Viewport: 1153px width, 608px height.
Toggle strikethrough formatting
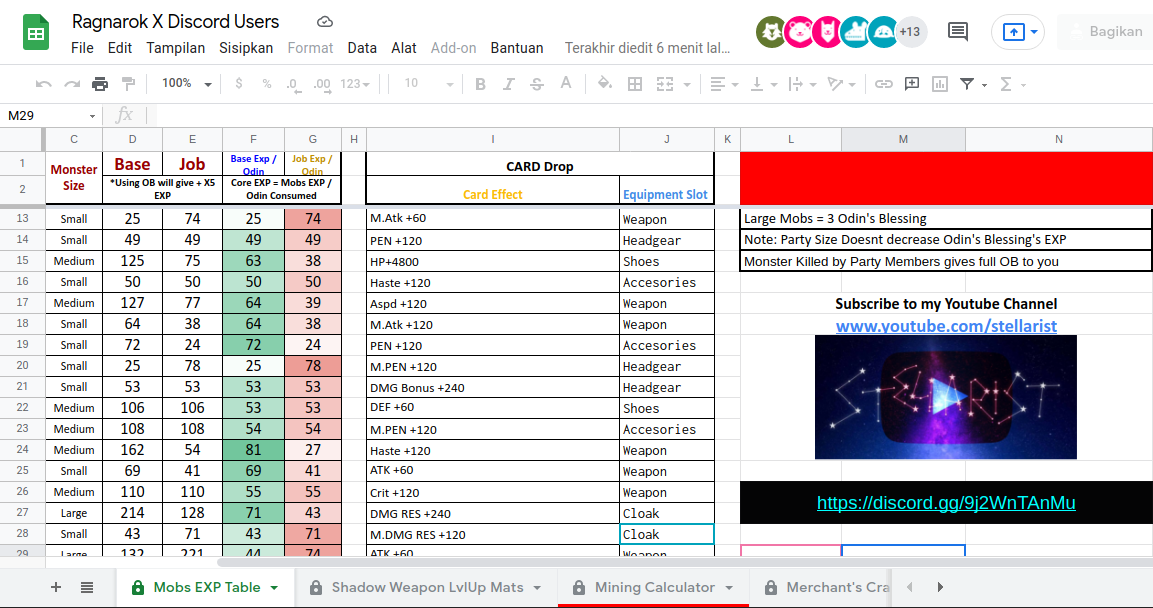tap(536, 83)
